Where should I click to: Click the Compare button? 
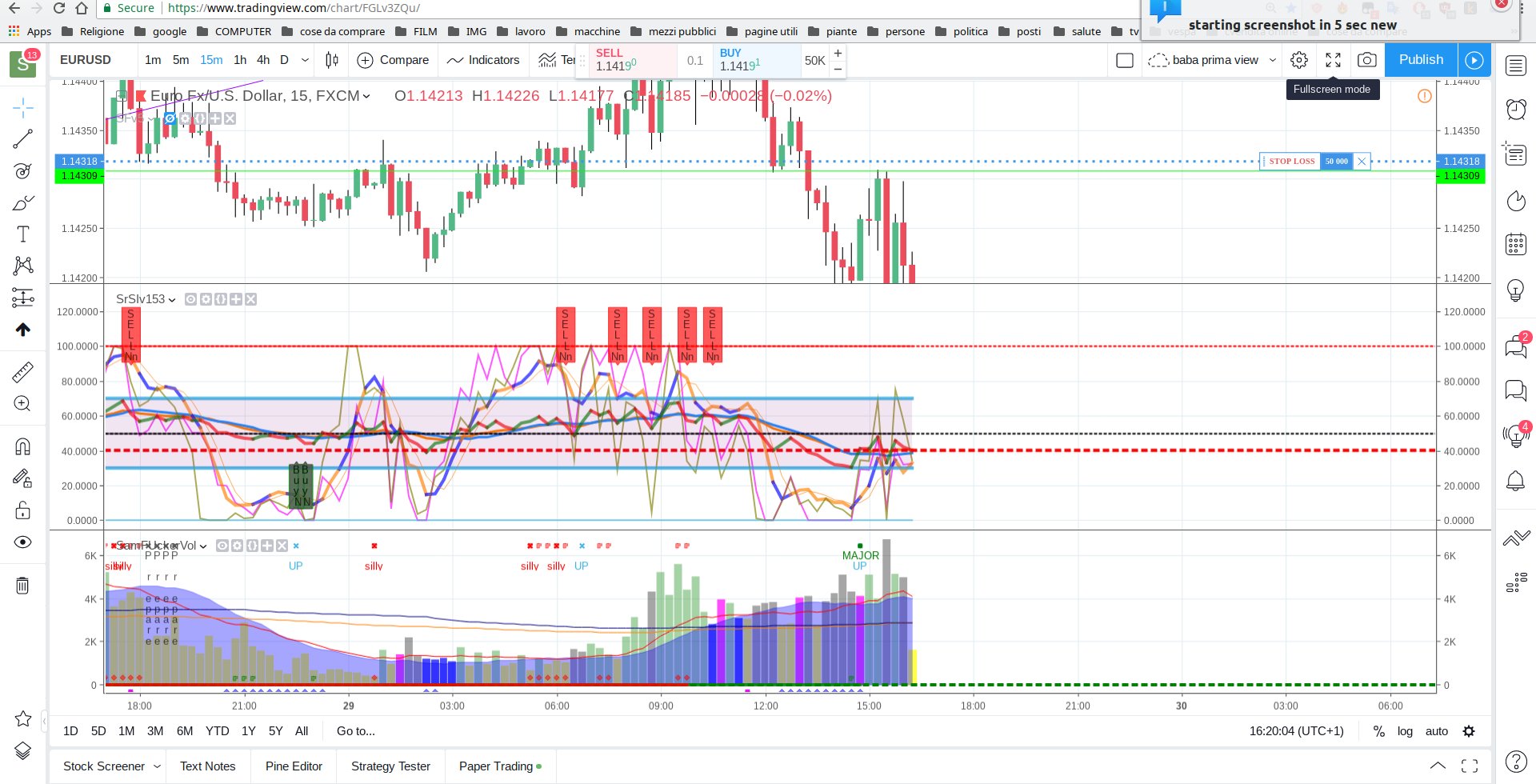click(393, 60)
